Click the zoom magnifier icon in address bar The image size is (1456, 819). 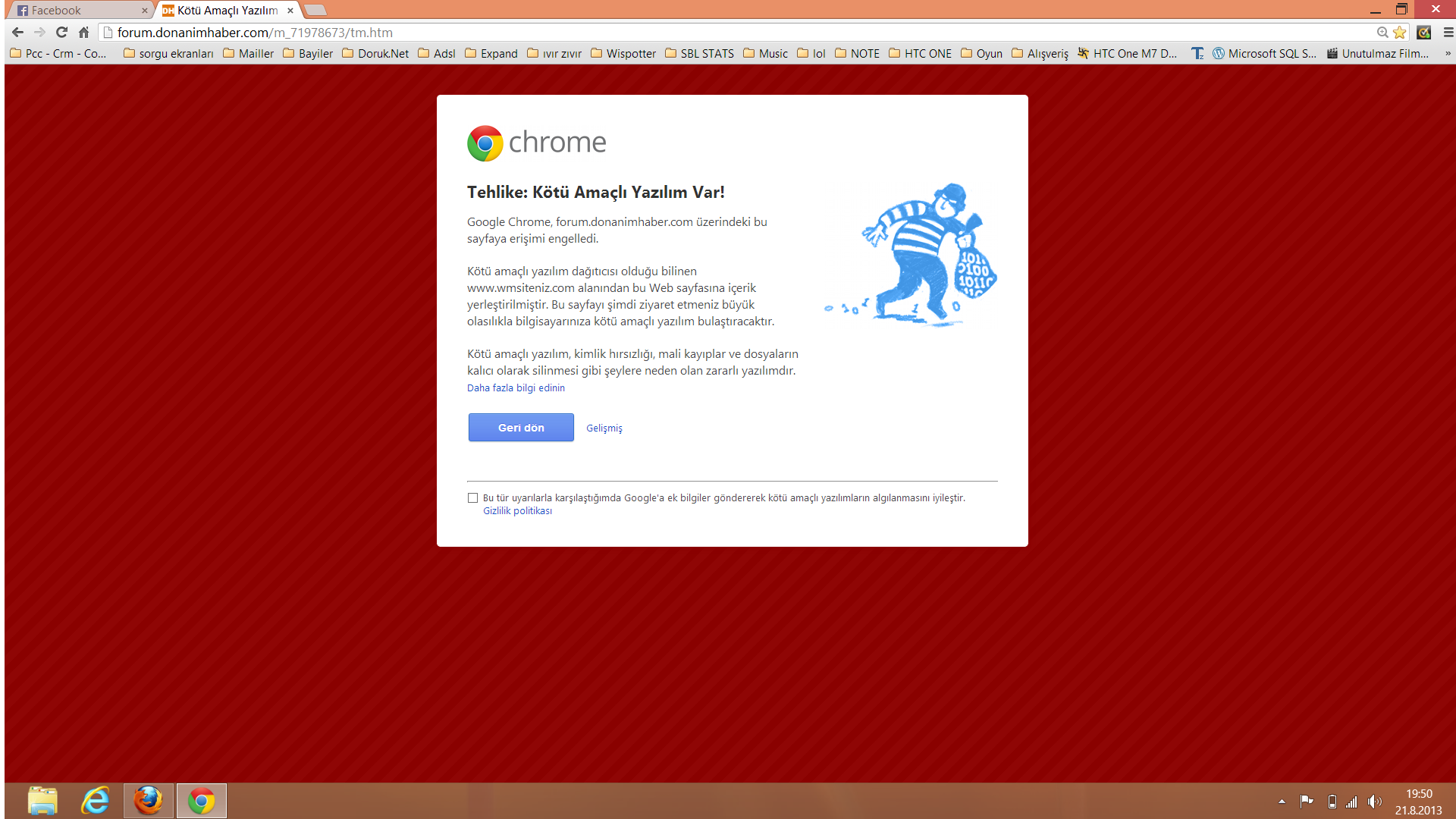tap(1382, 33)
